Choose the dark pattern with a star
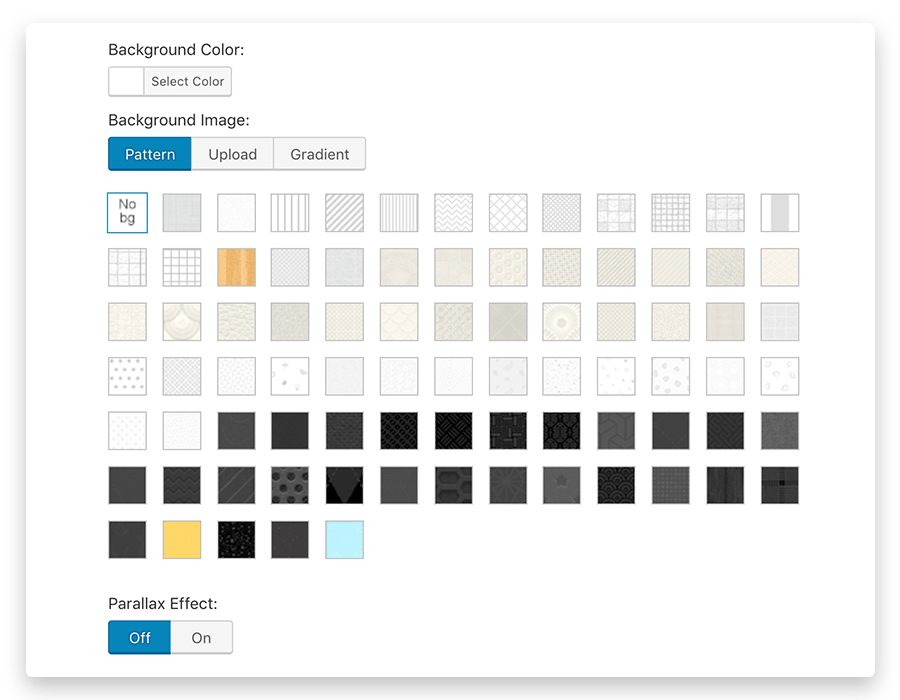 tap(561, 485)
